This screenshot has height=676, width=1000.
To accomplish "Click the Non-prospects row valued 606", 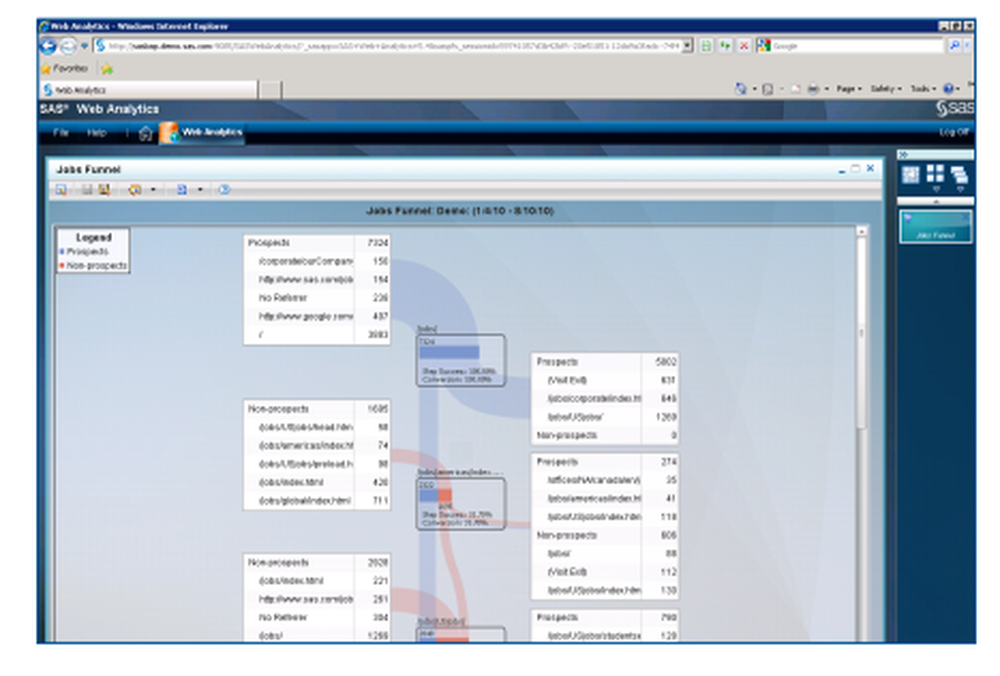I will point(605,536).
